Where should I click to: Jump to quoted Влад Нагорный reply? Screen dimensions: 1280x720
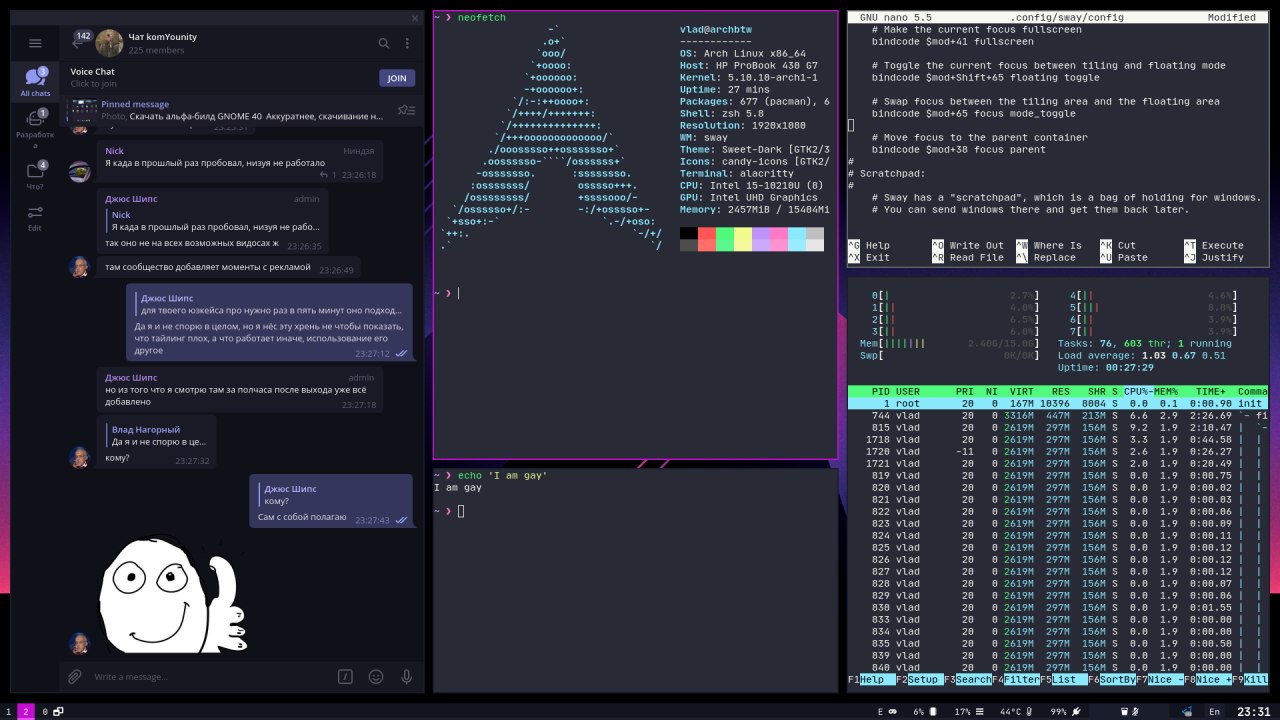pyautogui.click(x=158, y=435)
